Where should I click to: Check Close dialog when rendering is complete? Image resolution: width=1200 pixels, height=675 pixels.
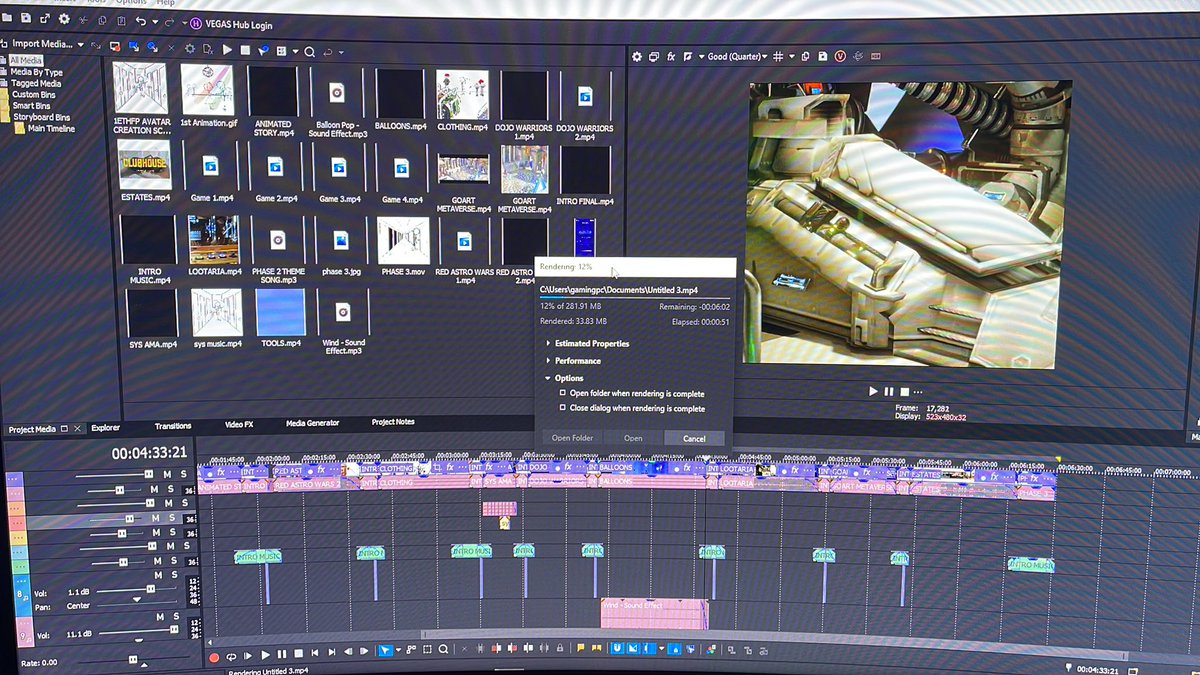562,408
